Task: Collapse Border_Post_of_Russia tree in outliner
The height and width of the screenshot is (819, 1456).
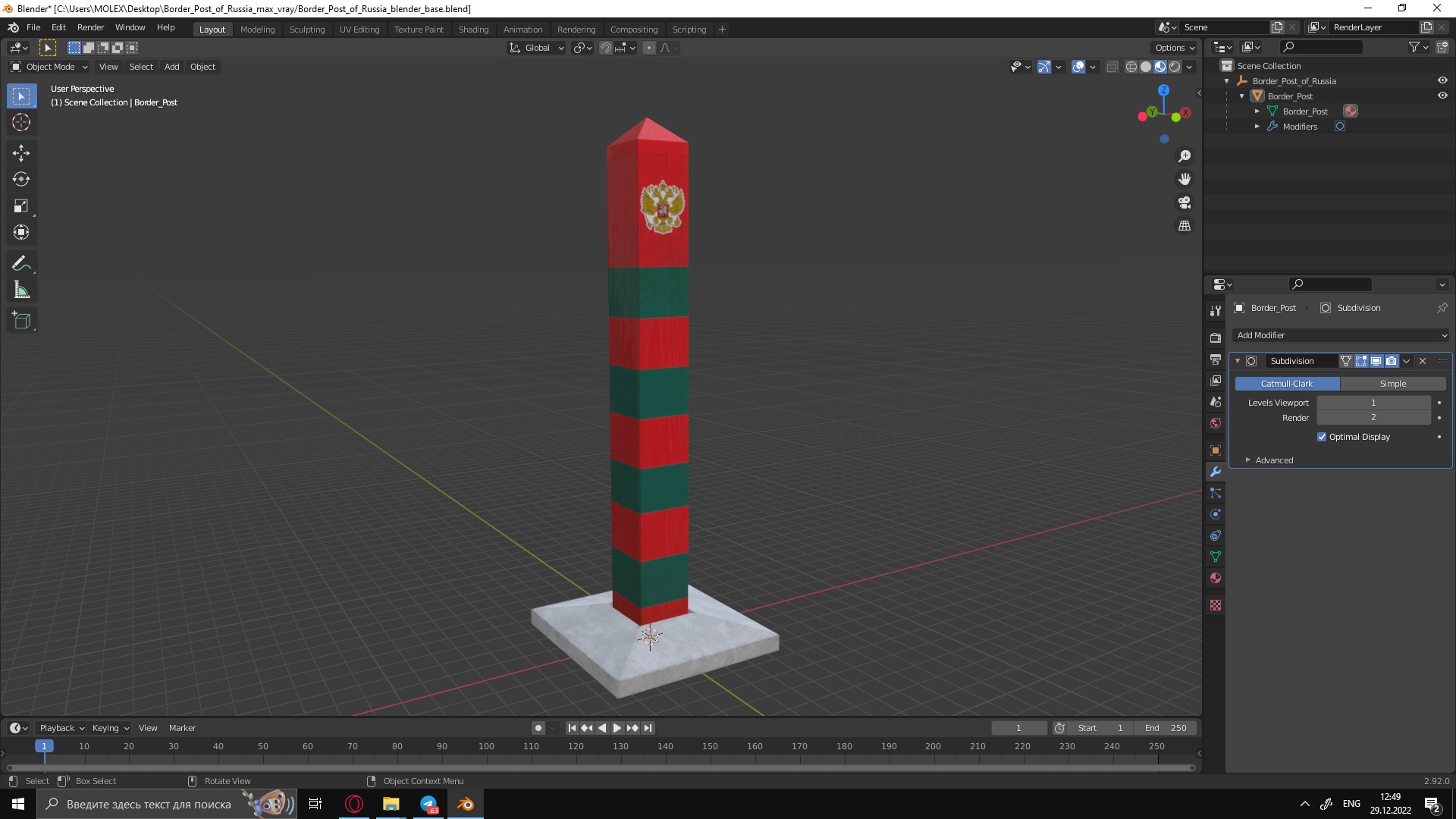Action: pos(1227,81)
